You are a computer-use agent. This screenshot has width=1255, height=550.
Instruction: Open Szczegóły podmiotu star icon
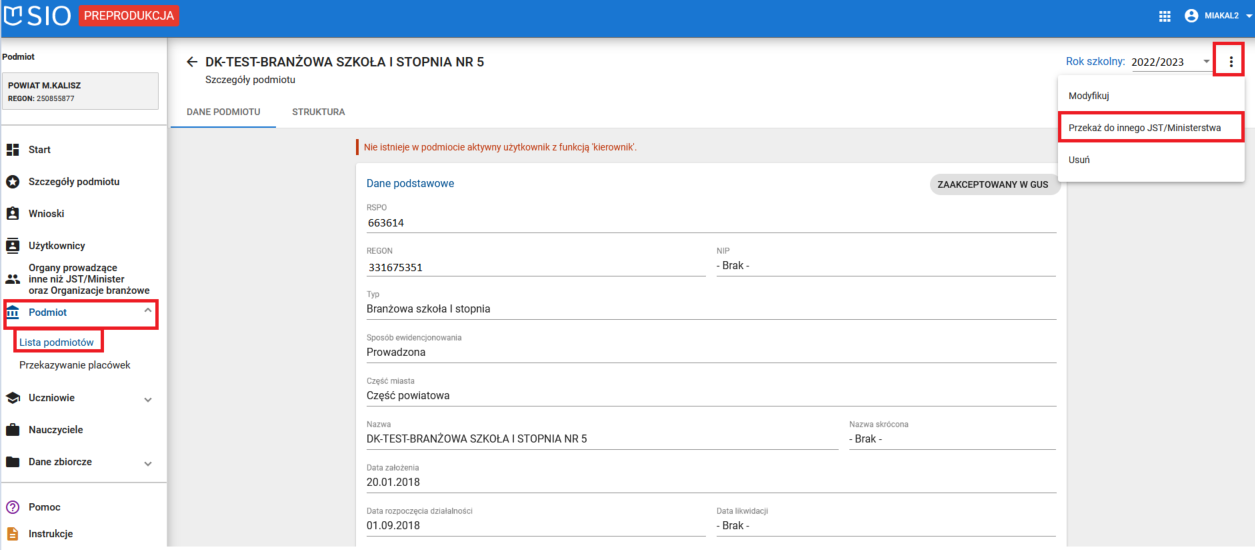[x=13, y=182]
